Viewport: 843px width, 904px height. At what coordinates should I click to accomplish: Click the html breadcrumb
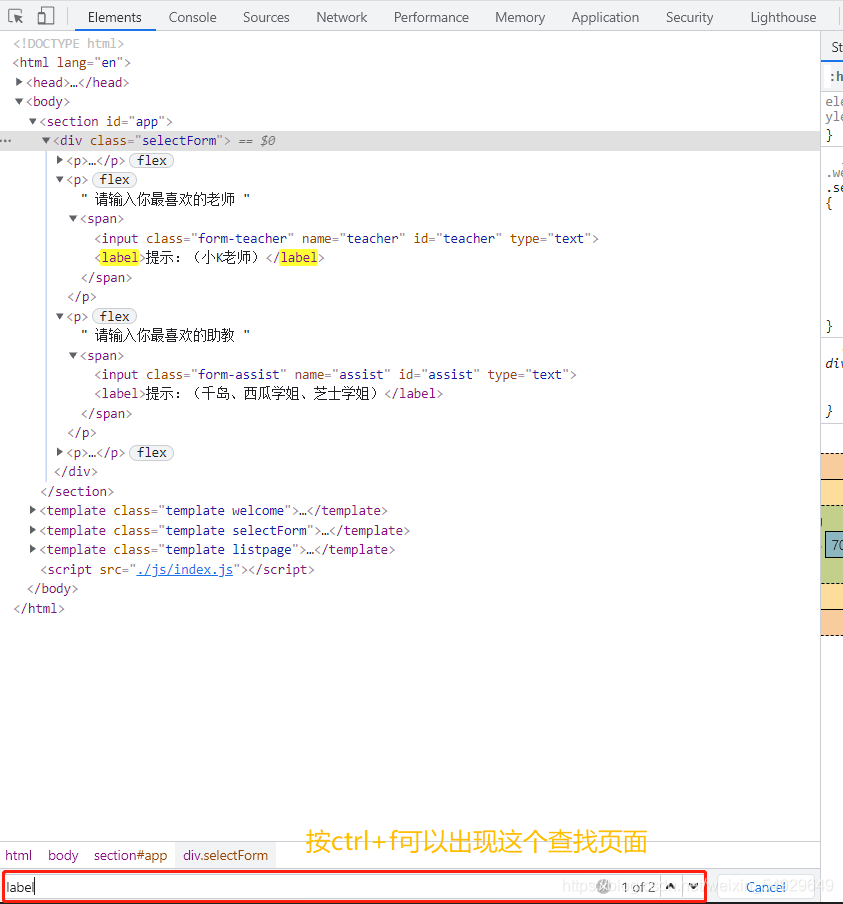point(18,855)
